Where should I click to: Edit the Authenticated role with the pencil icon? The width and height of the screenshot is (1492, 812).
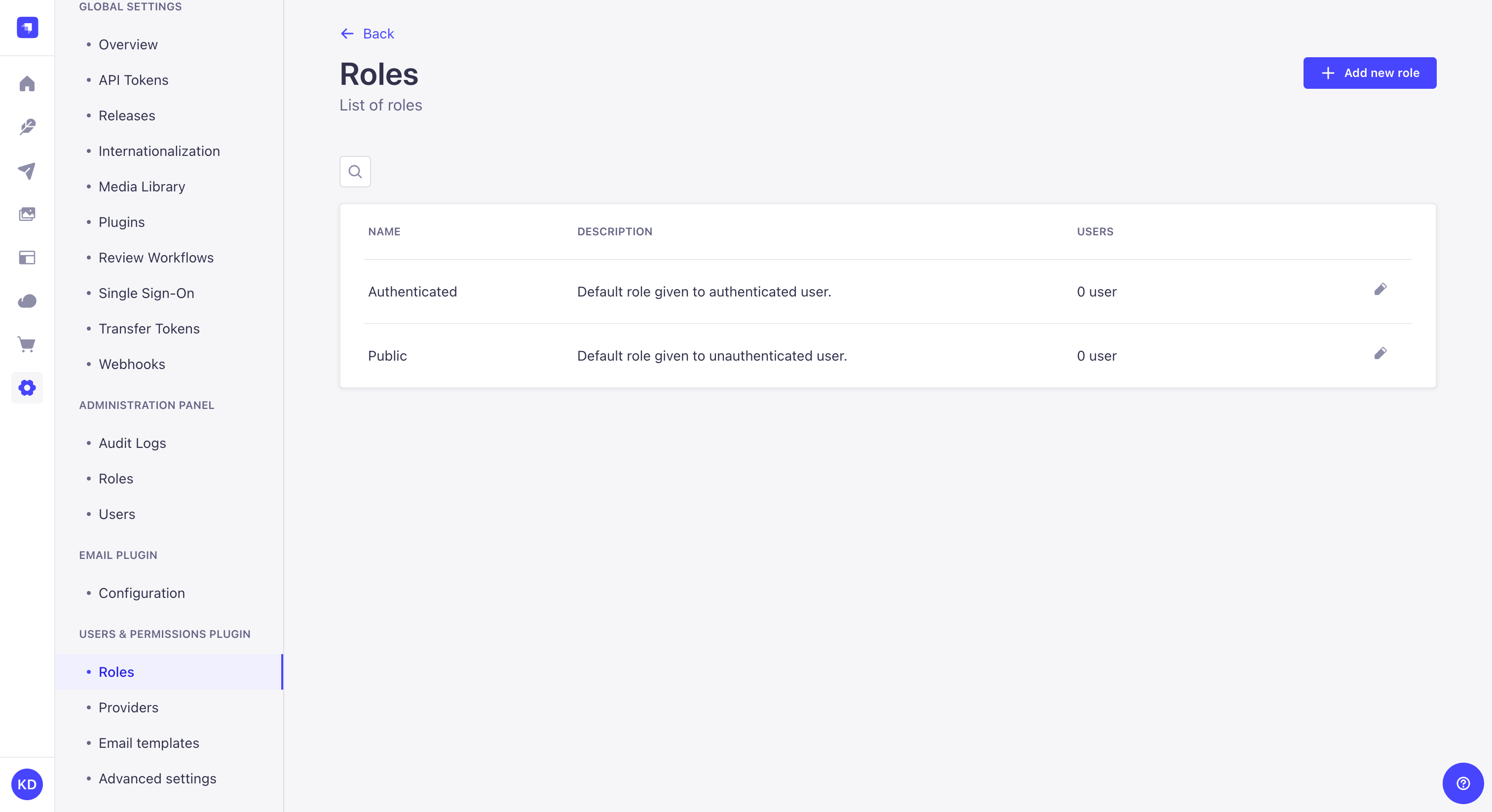(1381, 290)
